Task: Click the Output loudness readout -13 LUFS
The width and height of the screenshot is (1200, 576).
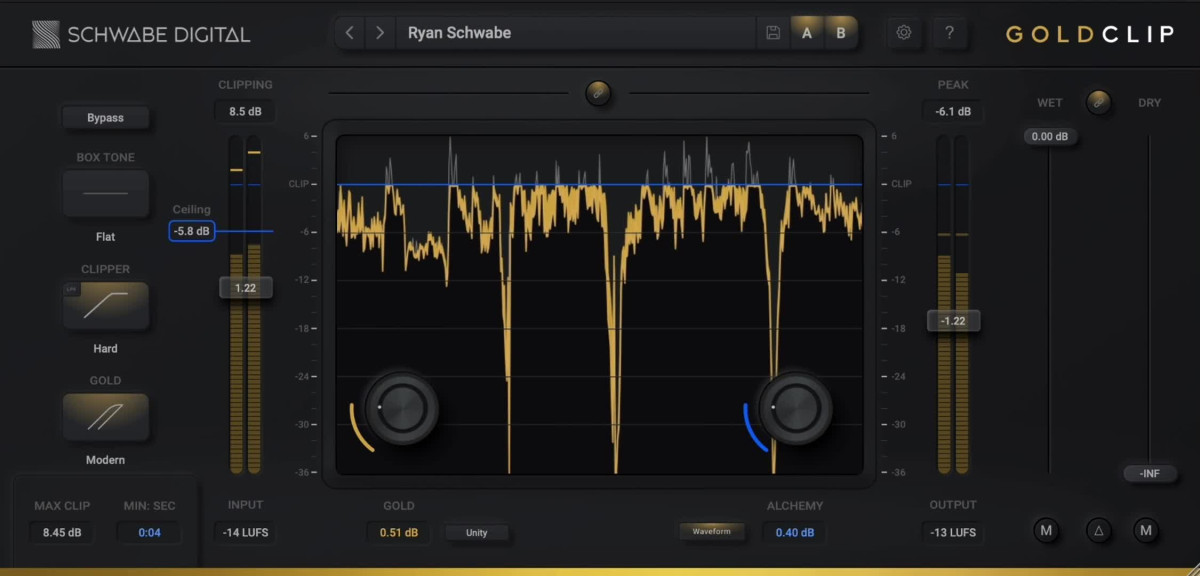Action: pos(953,532)
